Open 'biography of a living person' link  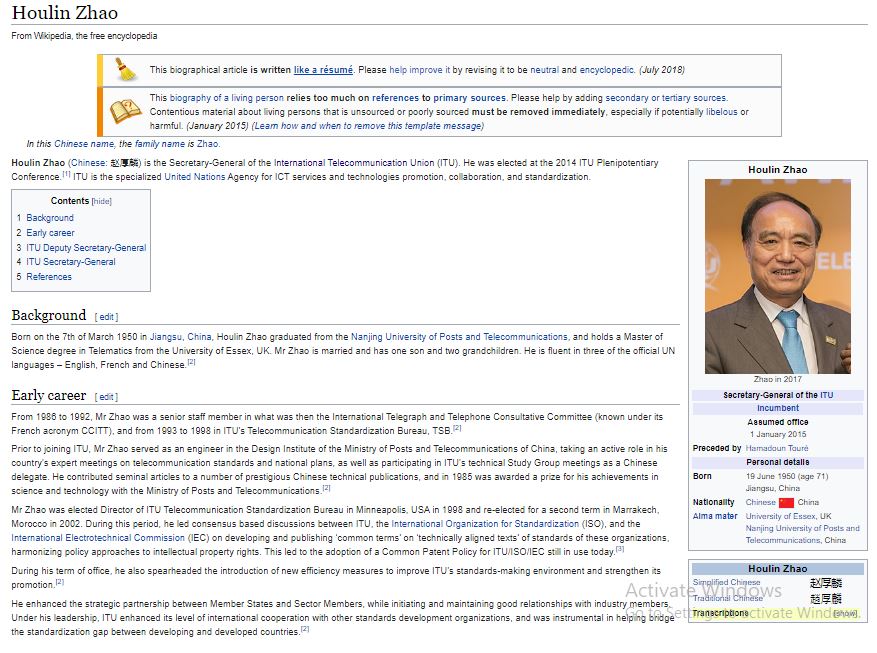coord(227,98)
